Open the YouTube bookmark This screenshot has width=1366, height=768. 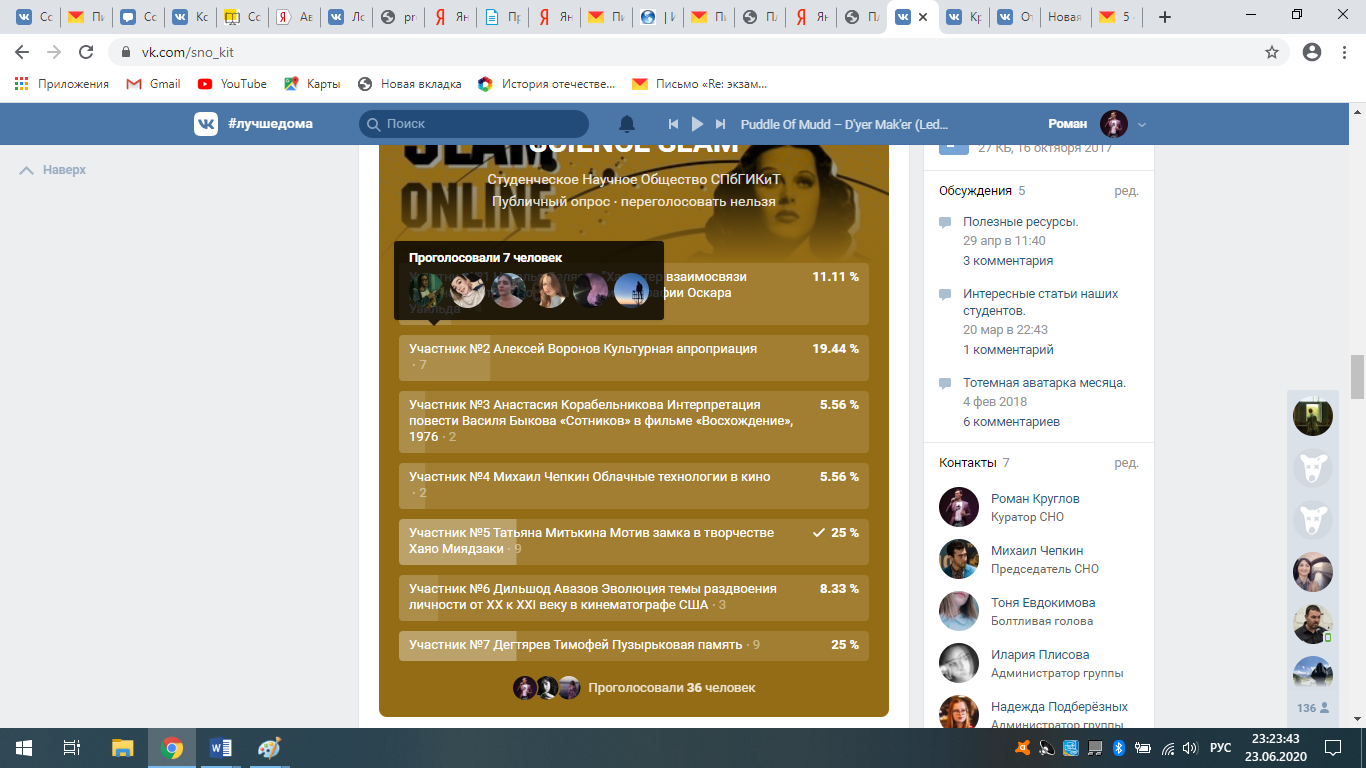click(232, 84)
